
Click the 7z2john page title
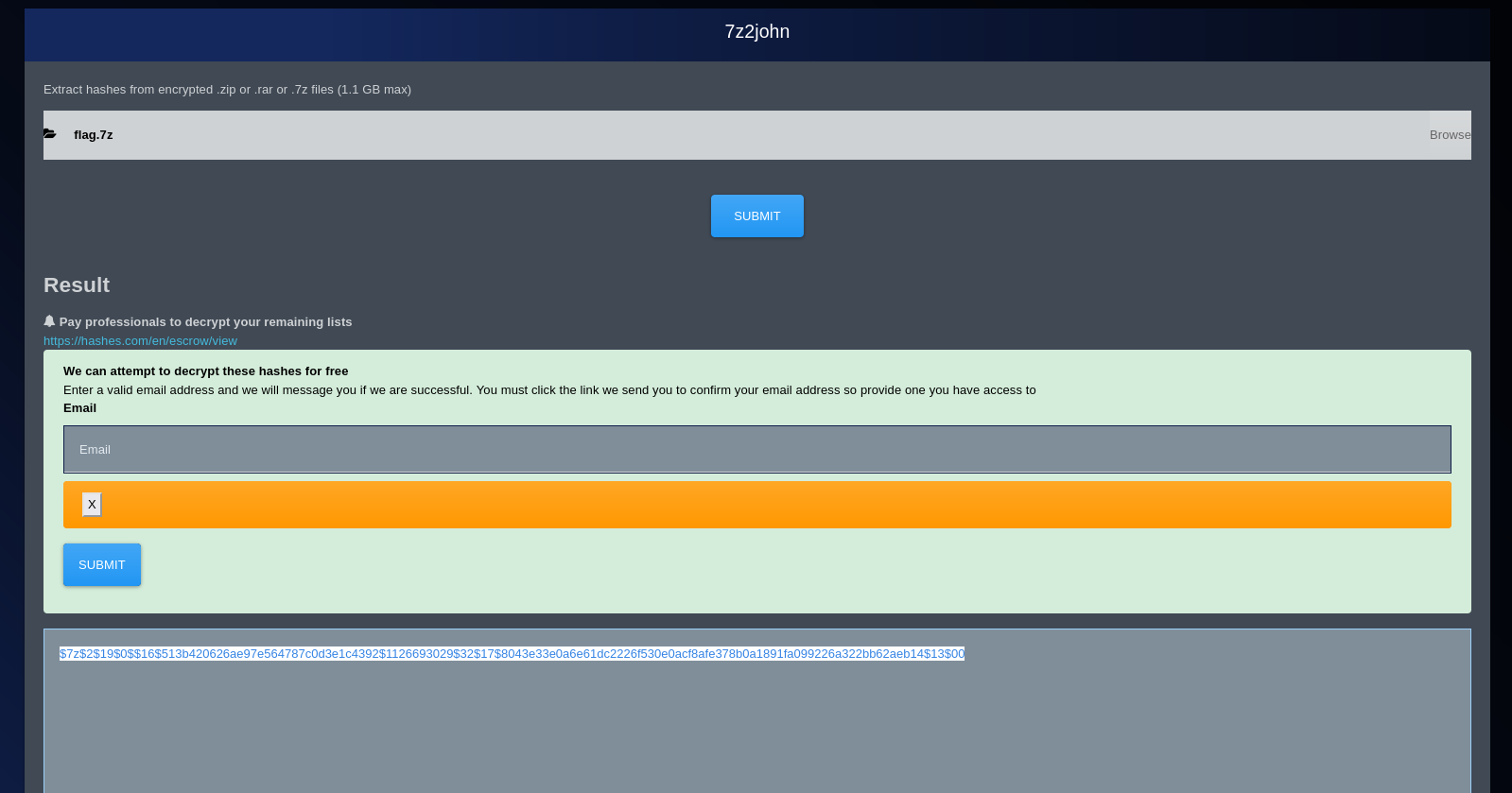click(757, 31)
